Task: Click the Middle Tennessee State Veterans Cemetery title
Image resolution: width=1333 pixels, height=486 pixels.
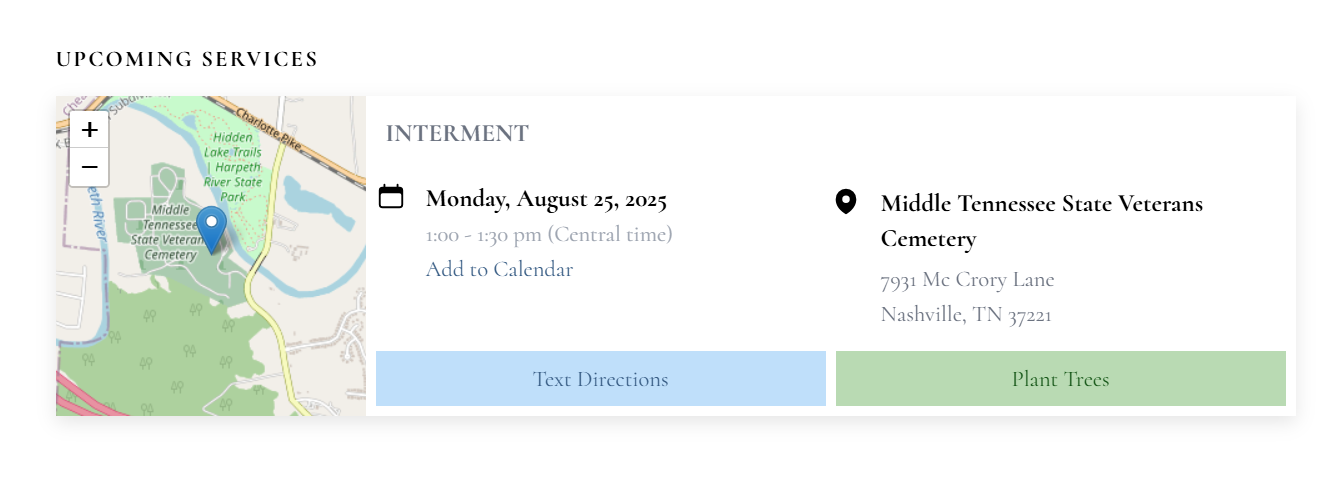Action: pos(1042,221)
